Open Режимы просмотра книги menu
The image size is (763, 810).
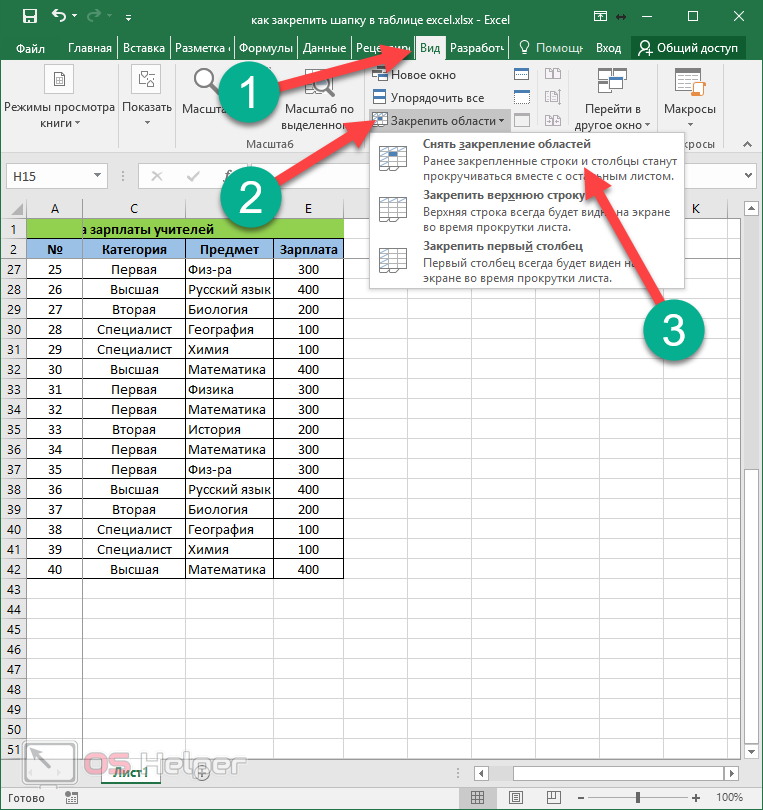59,98
